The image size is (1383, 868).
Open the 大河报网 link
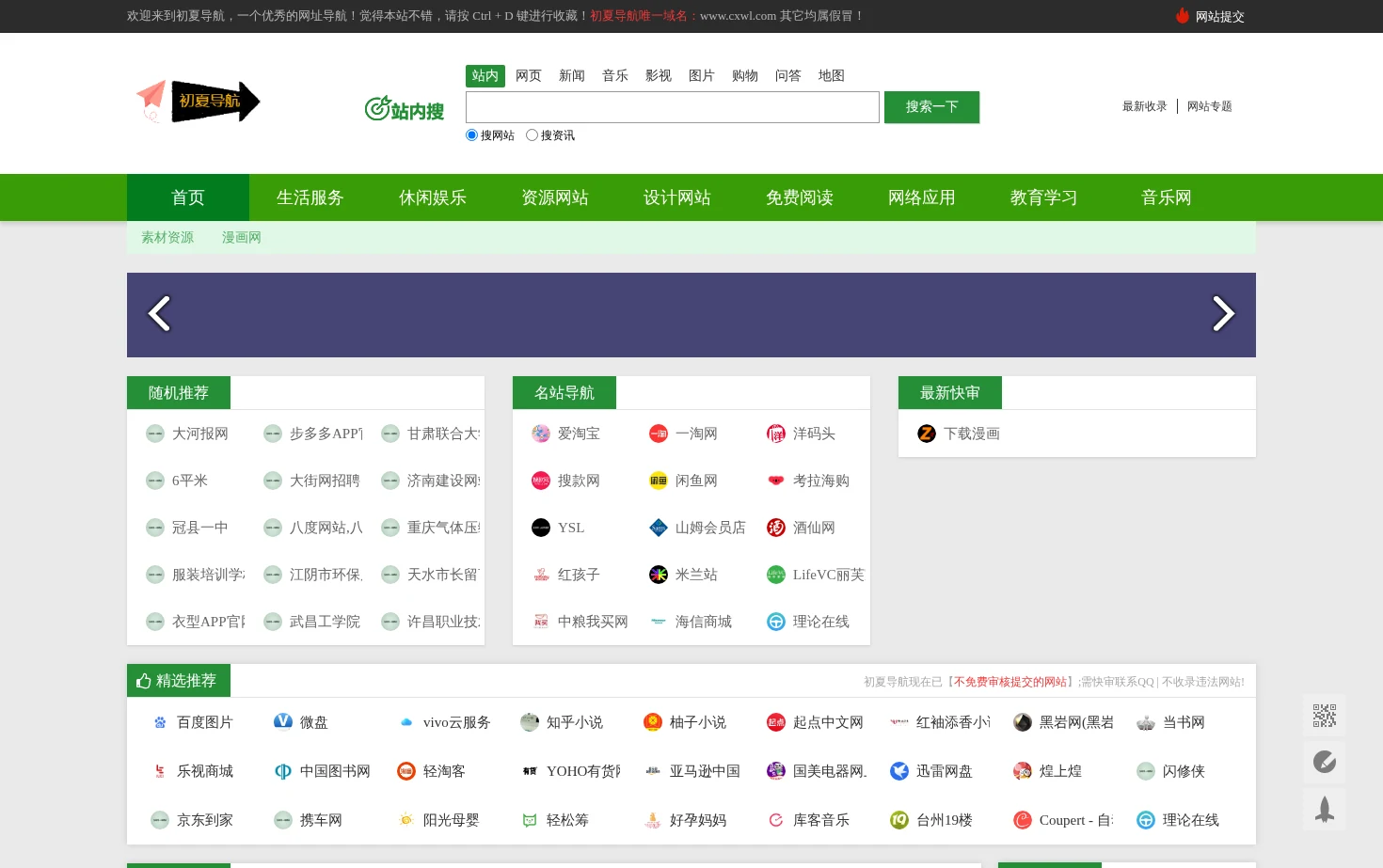pos(200,434)
